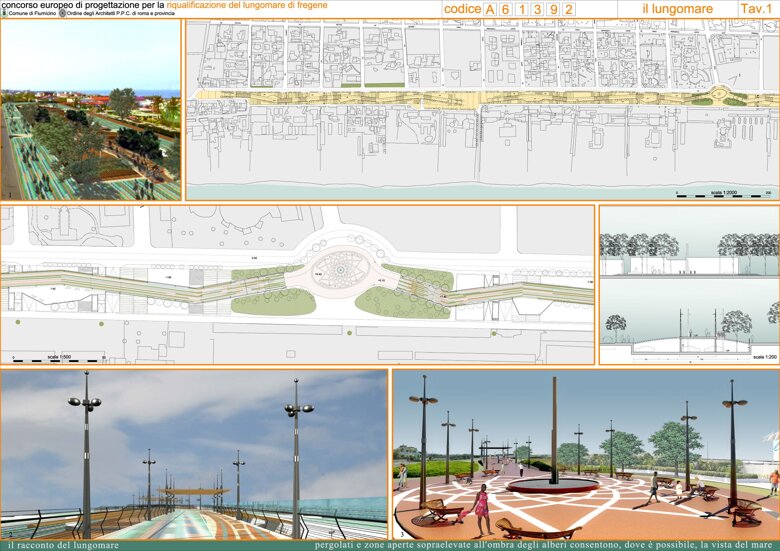Viewport: 780px width, 551px height.
Task: Click the 'scala 1:200' label on section
Action: pos(765,357)
